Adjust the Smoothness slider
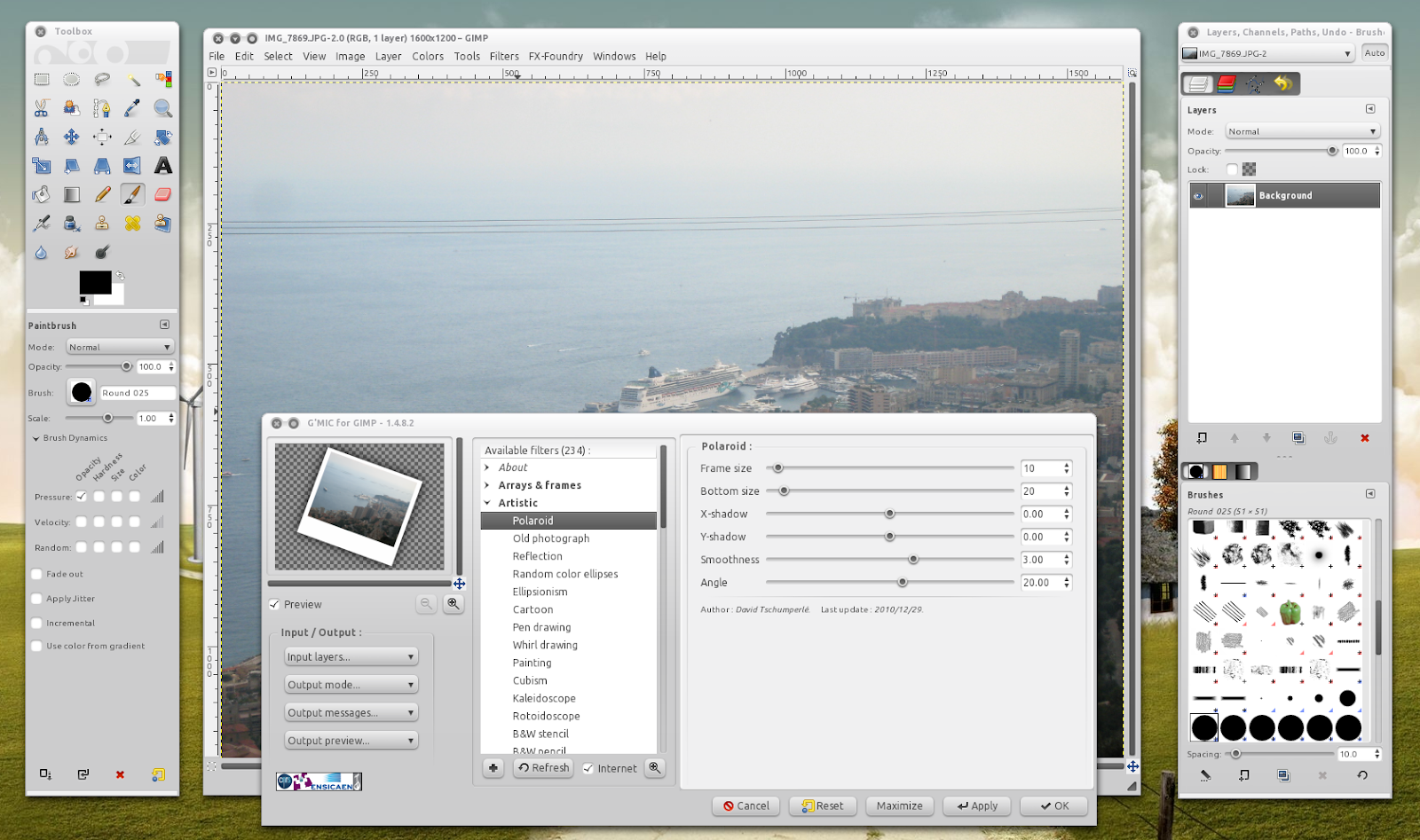This screenshot has height=840, width=1420. [x=913, y=560]
